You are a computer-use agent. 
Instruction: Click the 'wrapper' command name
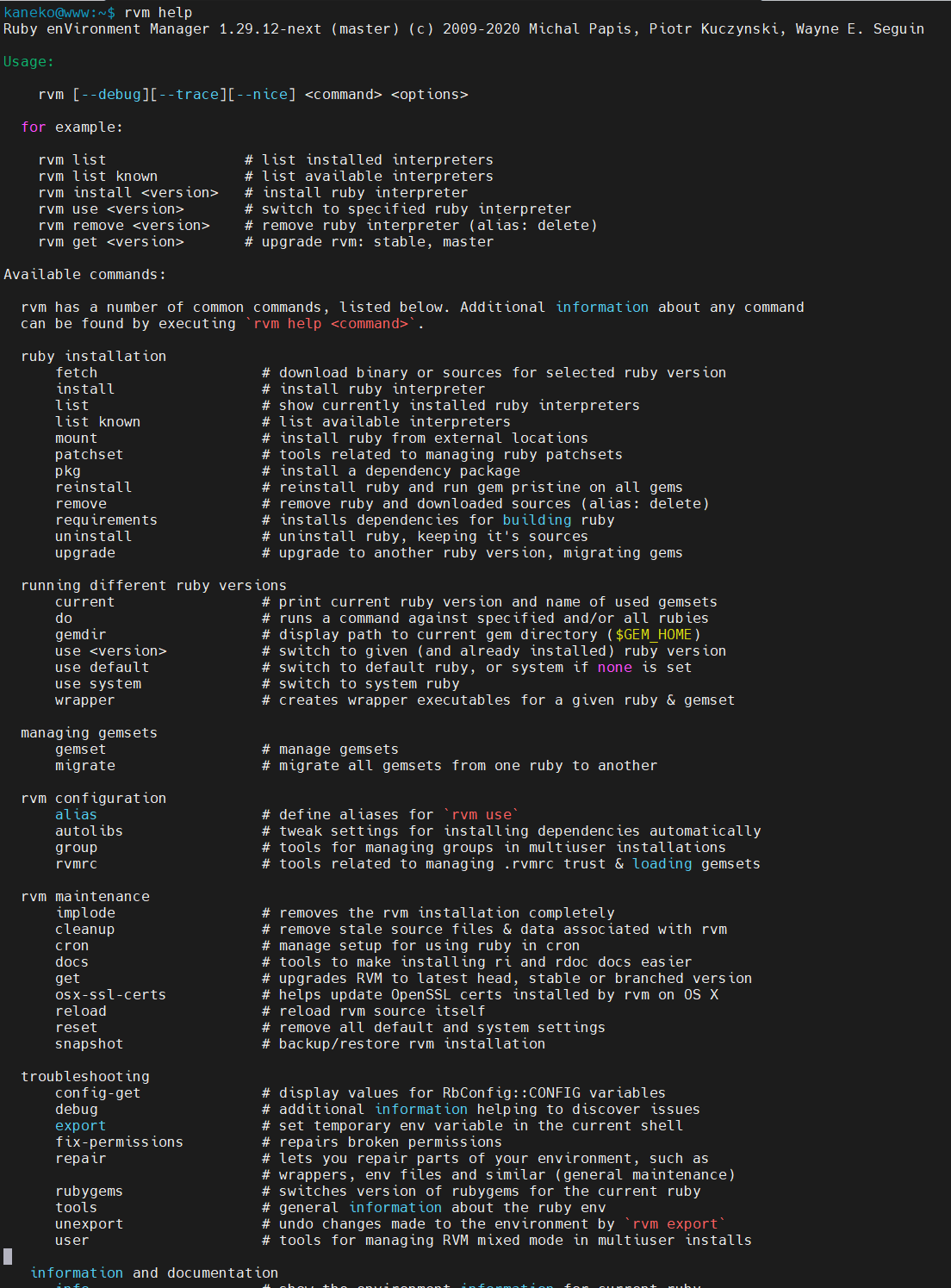pos(85,700)
